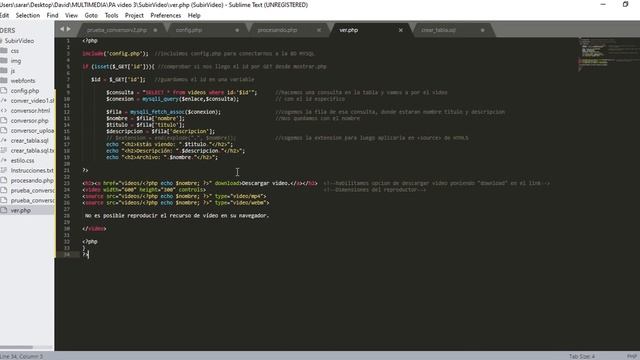Go to previous tab with left arrow
Screen dimensions: 640x360
click(x=62, y=29)
